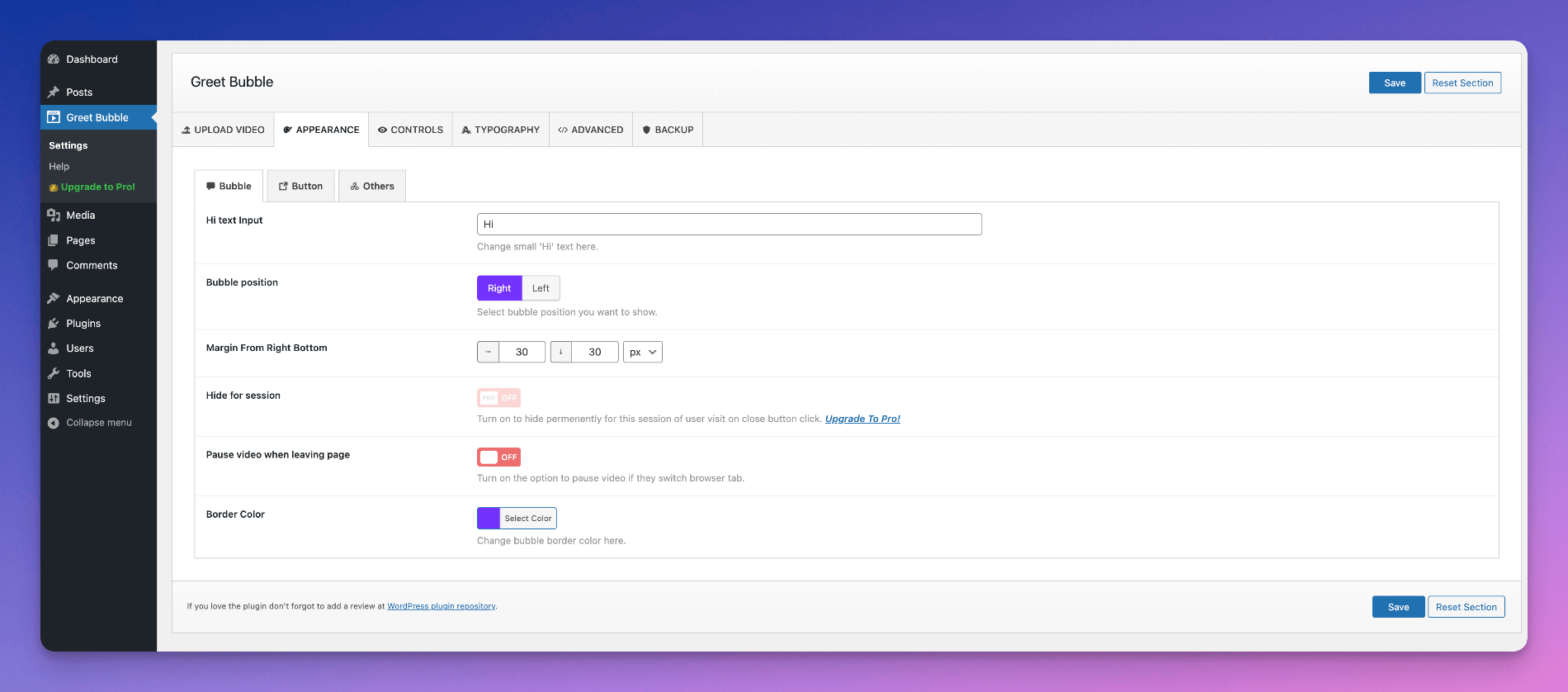
Task: Click the Dashboard icon in sidebar
Action: pos(54,59)
